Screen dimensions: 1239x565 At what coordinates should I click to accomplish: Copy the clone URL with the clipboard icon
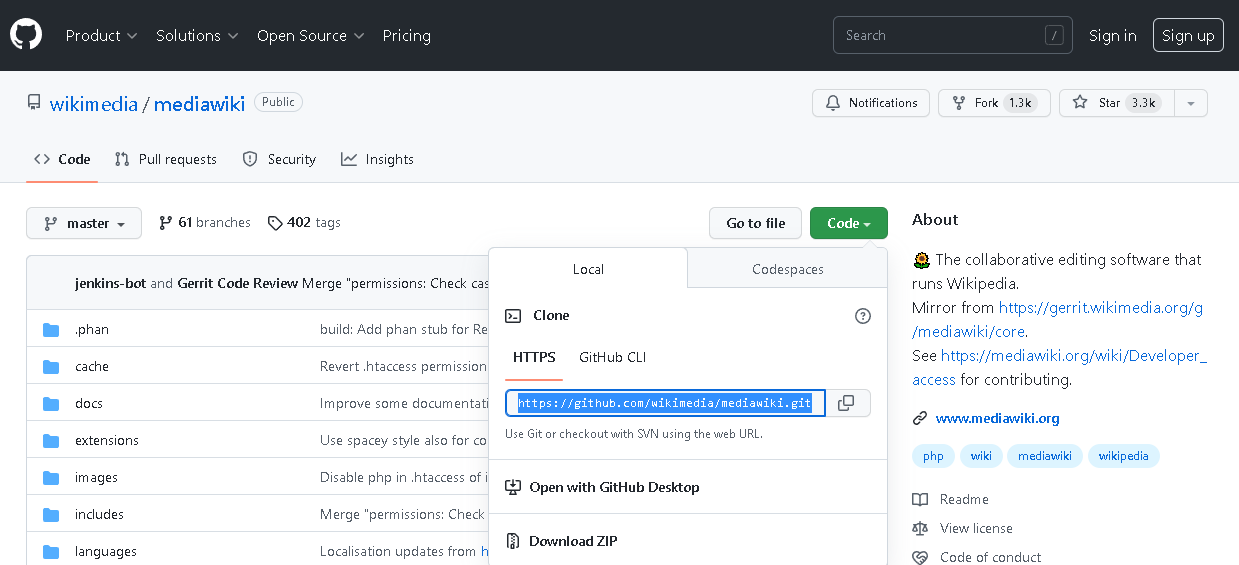point(846,403)
